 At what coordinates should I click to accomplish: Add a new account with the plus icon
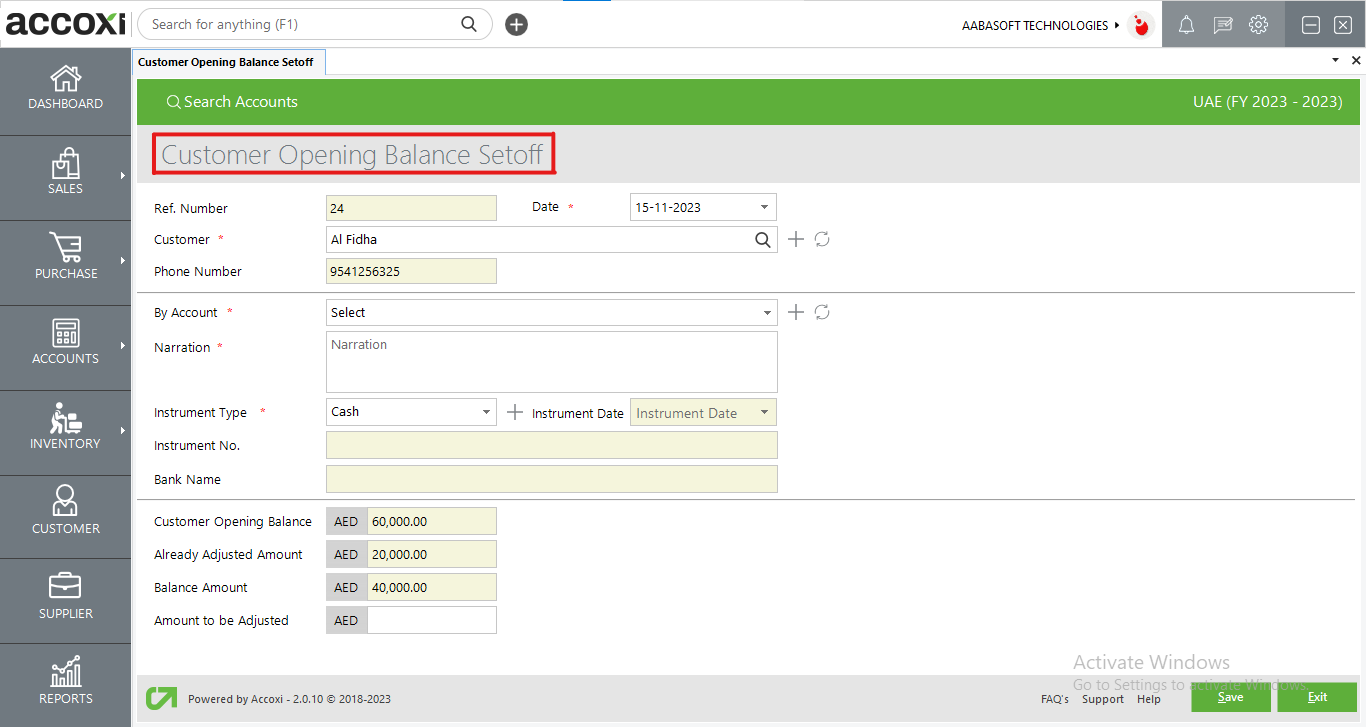796,312
